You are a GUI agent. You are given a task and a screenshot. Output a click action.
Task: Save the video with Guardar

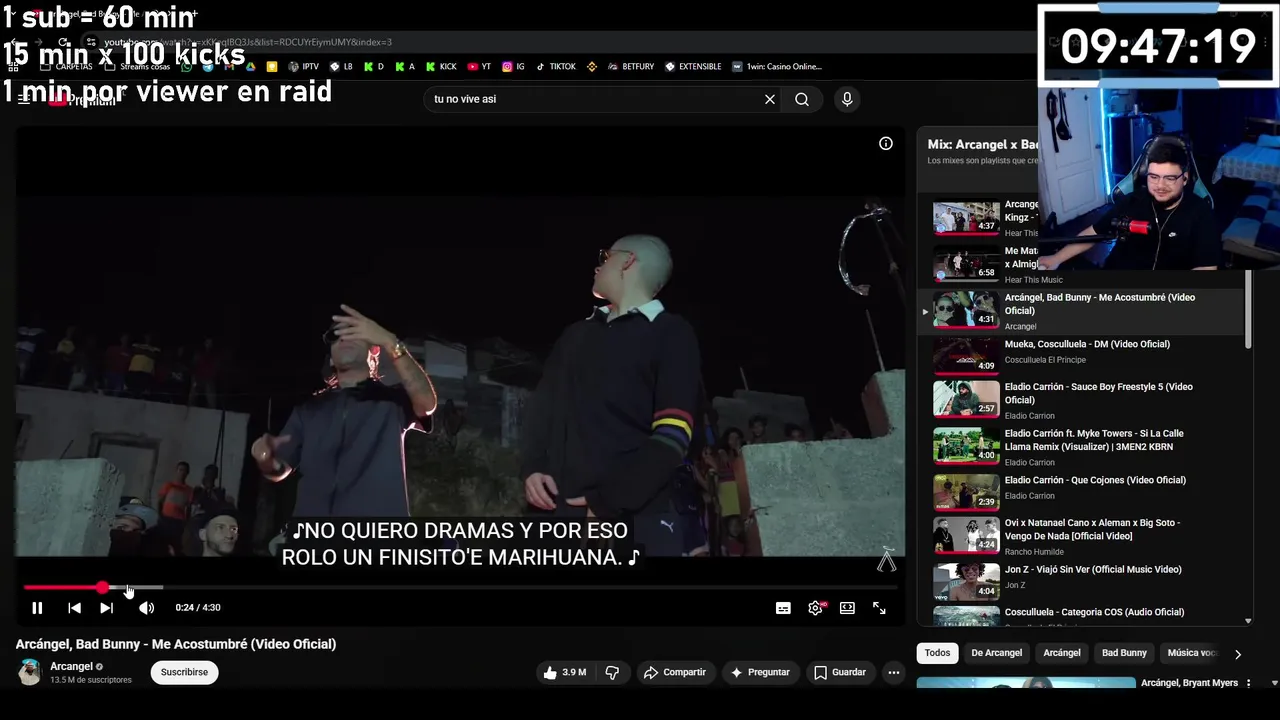[x=840, y=672]
